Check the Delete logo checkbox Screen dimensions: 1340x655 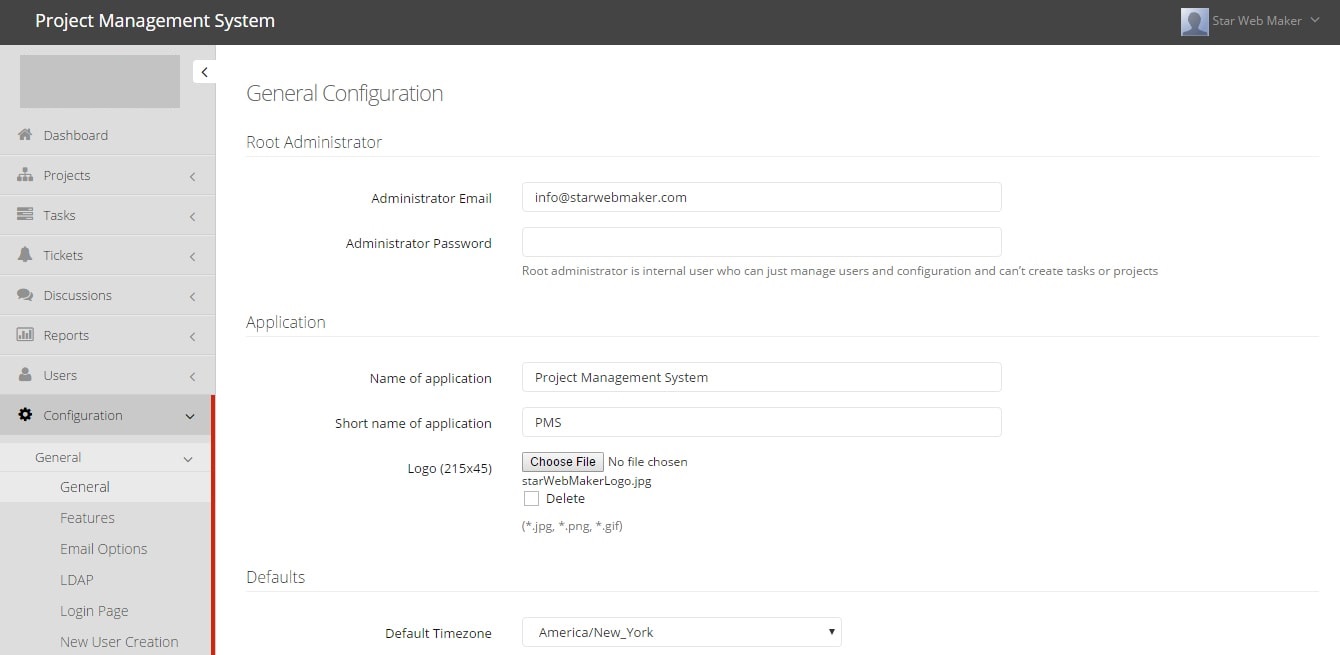point(531,498)
